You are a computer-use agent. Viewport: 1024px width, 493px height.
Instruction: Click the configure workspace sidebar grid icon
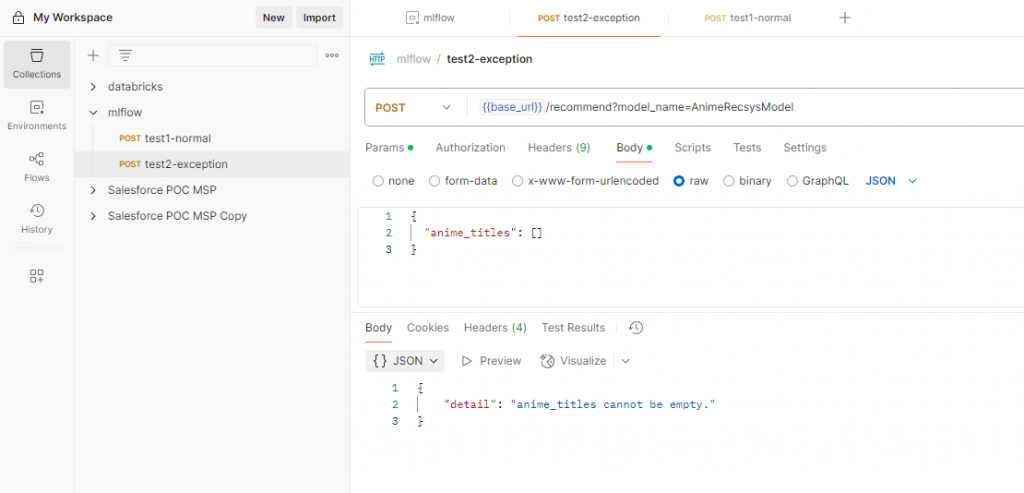click(x=37, y=276)
